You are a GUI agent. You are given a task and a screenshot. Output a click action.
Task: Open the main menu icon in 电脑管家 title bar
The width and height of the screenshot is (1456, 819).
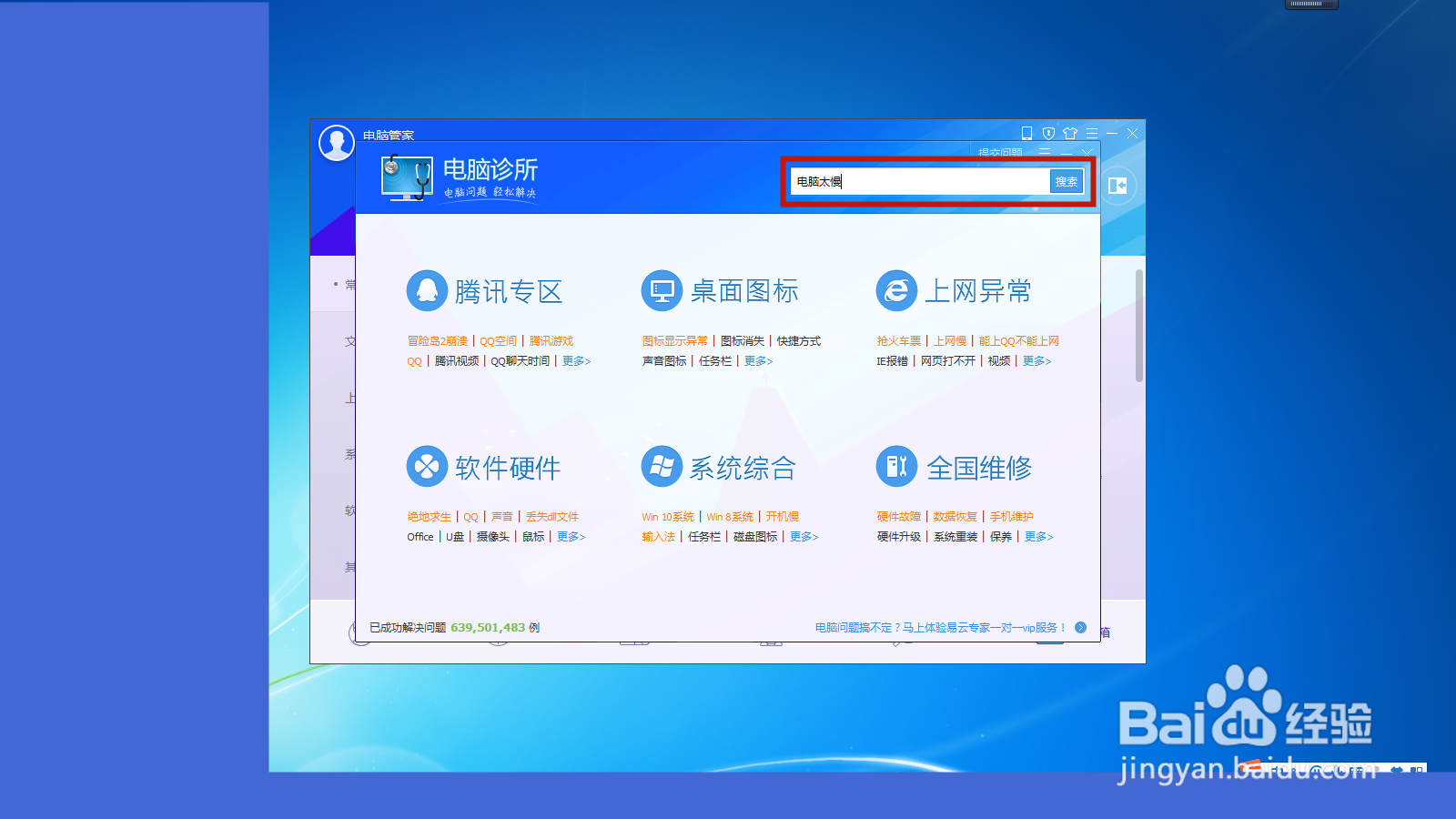pos(1092,133)
